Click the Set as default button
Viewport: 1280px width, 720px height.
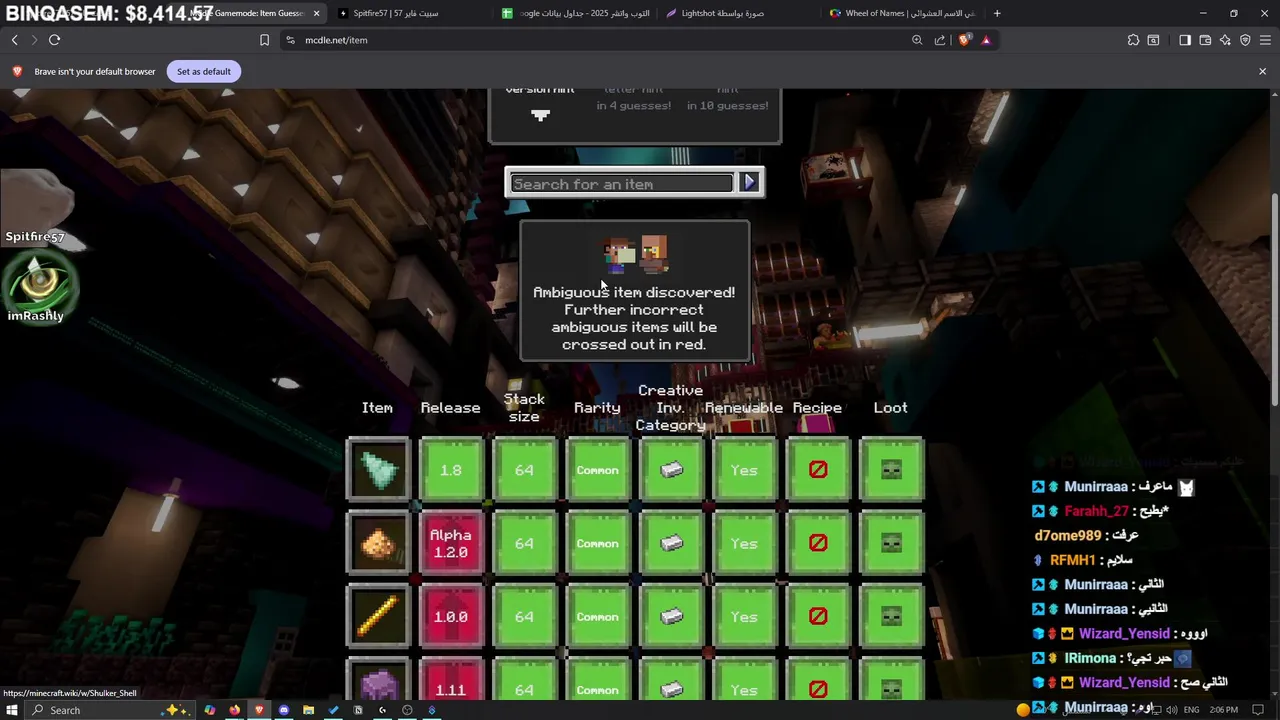[x=204, y=71]
